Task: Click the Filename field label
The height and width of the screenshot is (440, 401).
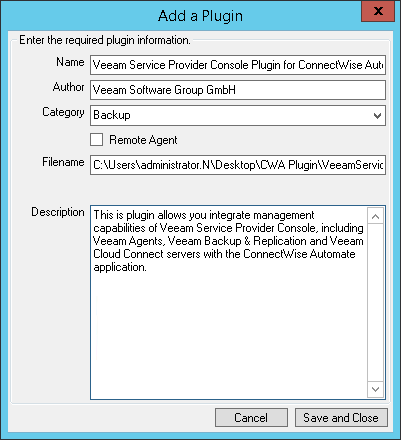Action: tap(63, 162)
